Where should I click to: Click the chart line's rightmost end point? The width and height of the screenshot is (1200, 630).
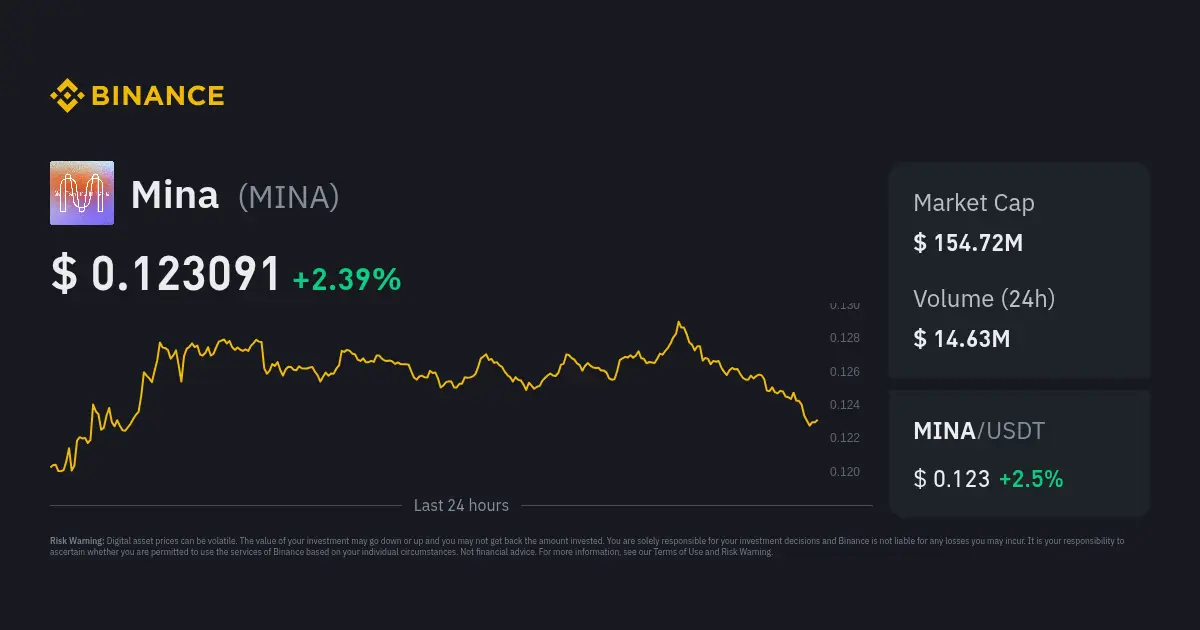(x=817, y=420)
